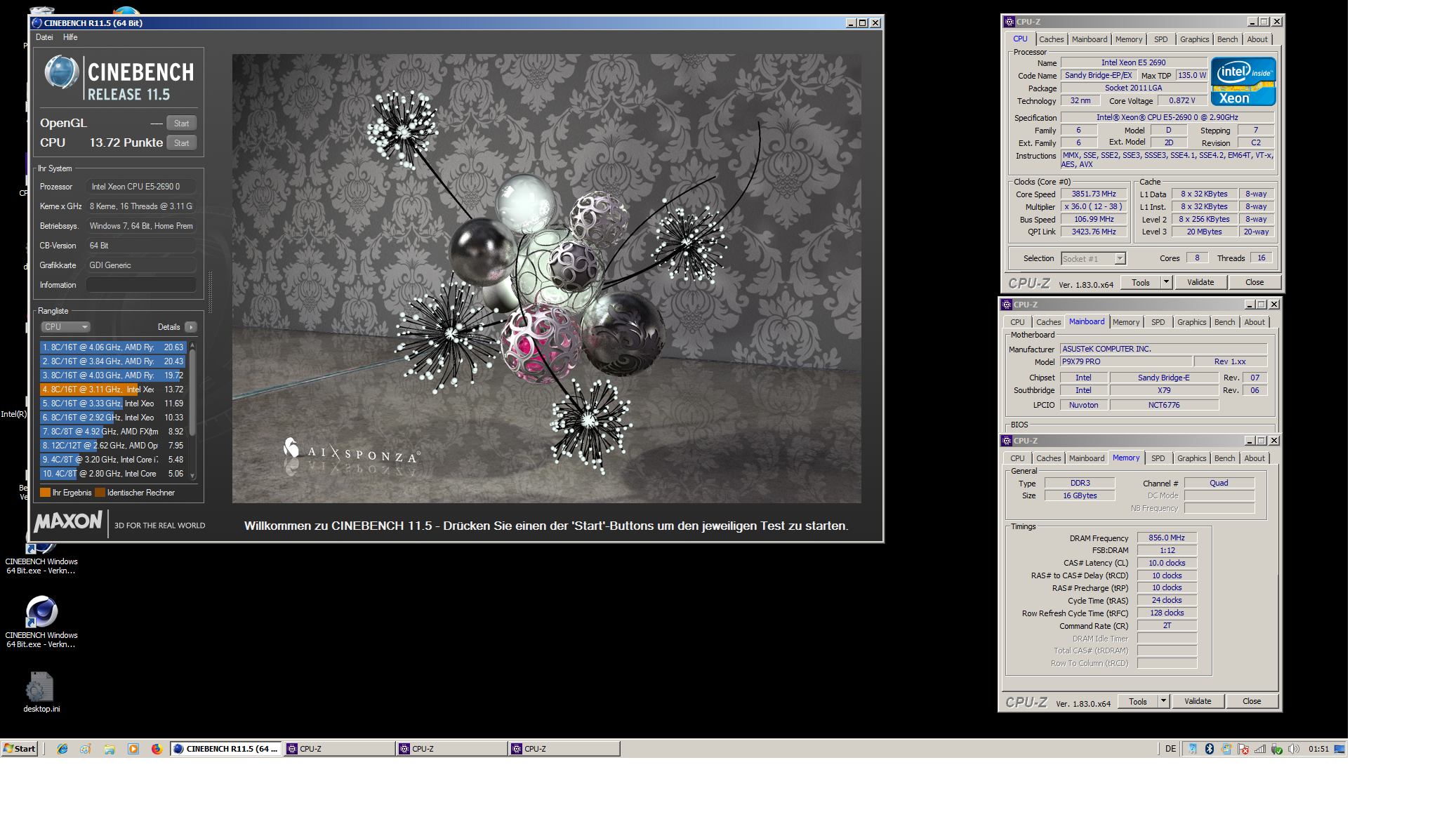Click Safely Remove Hardware tray icon
Viewport: 1456px width, 819px height.
pos(1276,749)
